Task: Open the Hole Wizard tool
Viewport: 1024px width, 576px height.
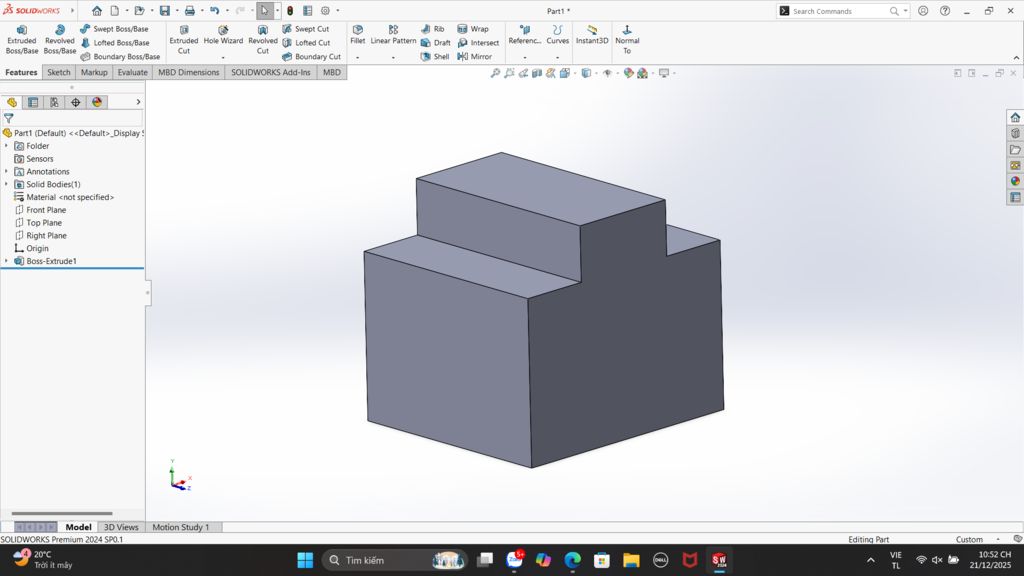Action: pyautogui.click(x=223, y=35)
